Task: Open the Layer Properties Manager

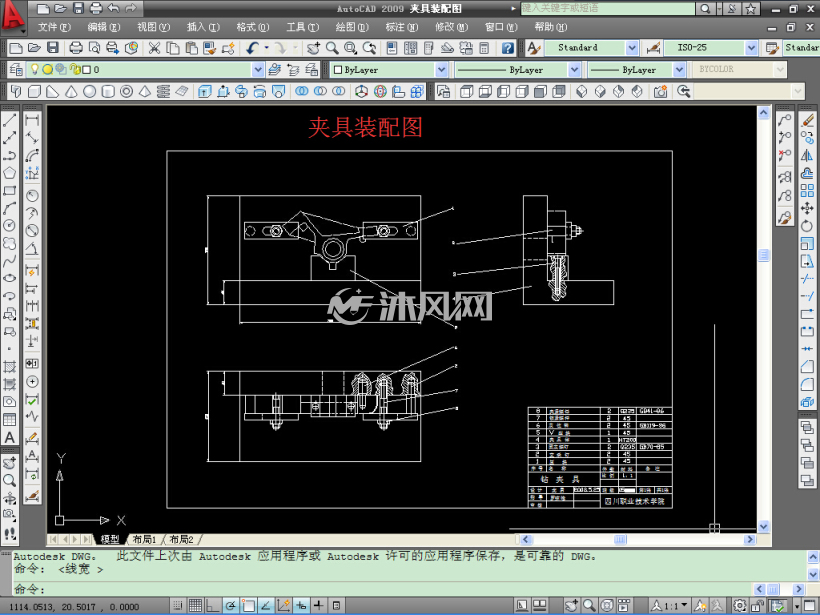Action: (16, 70)
